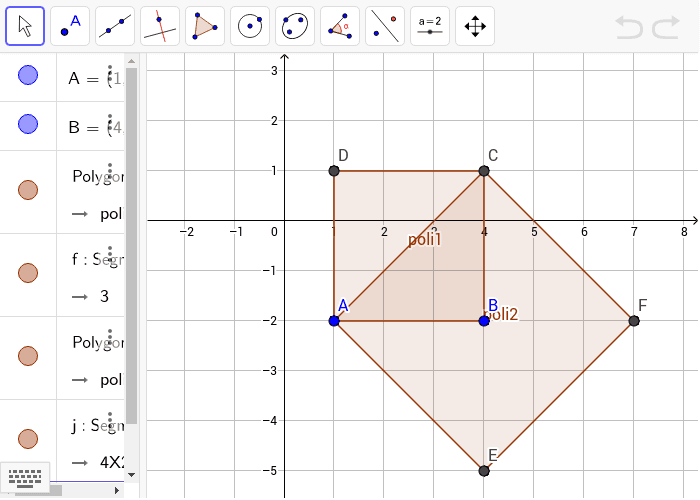Viewport: 700px width, 500px height.
Task: Open more options for first Polygon row
Action: [x=110, y=171]
